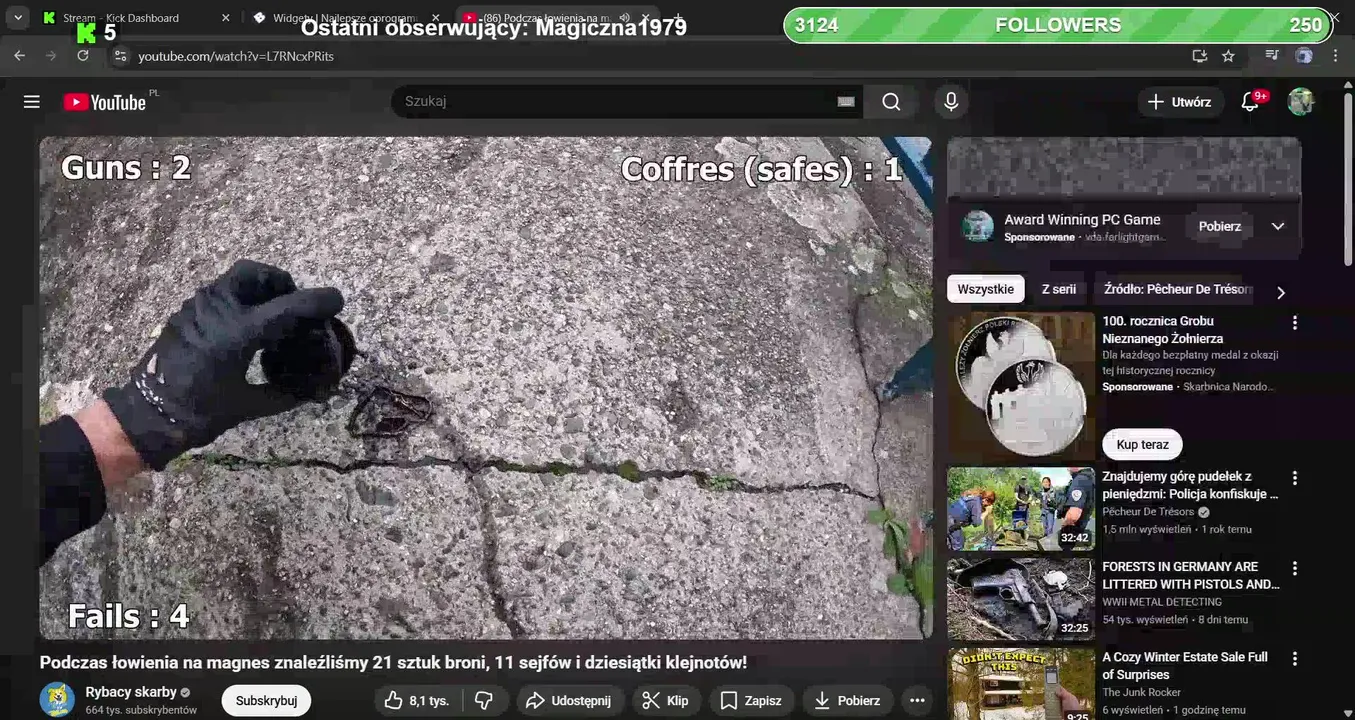Select the Z serii filter chip

[1058, 290]
